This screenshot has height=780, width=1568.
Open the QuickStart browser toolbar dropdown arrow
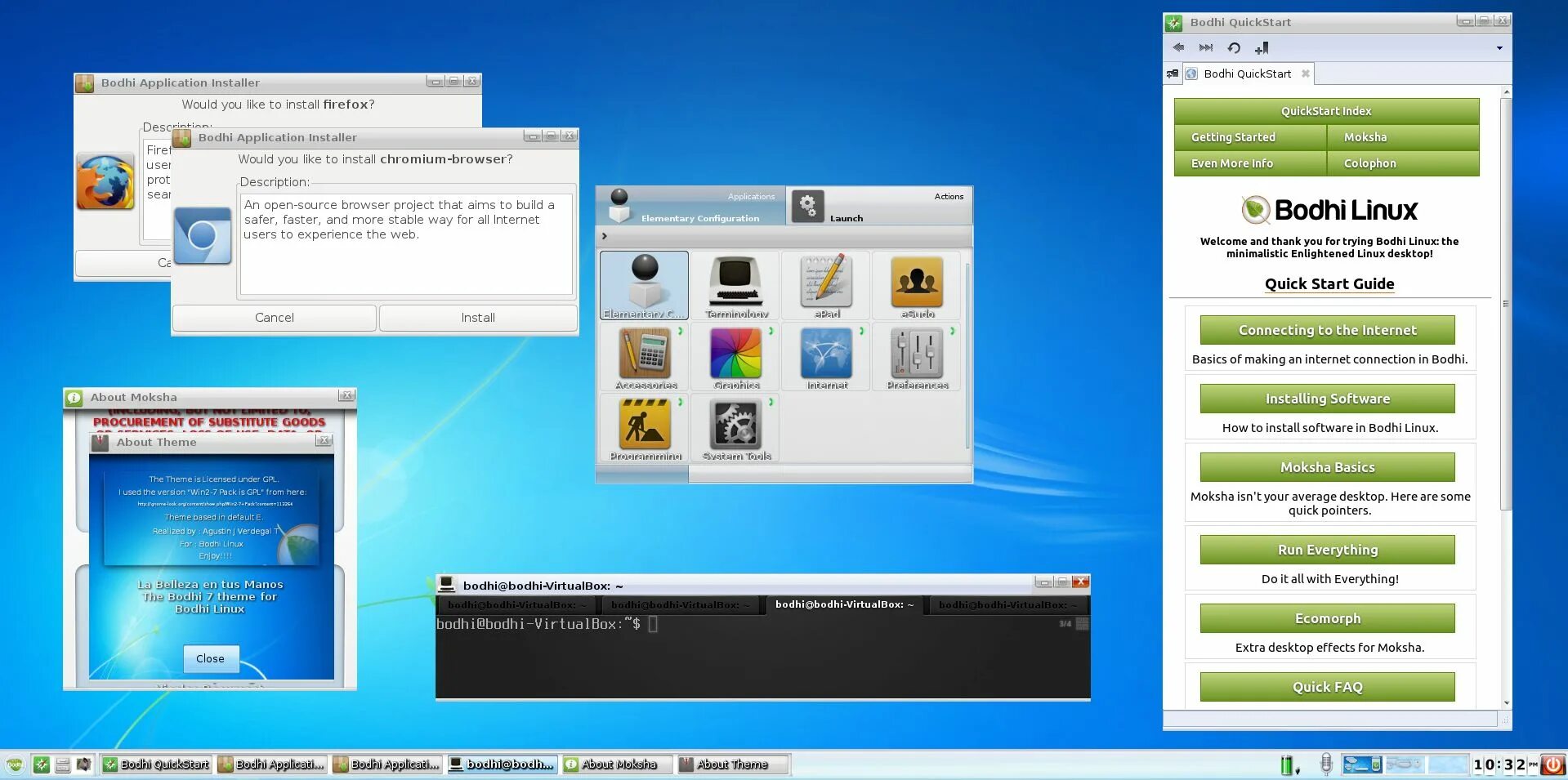click(x=1499, y=48)
